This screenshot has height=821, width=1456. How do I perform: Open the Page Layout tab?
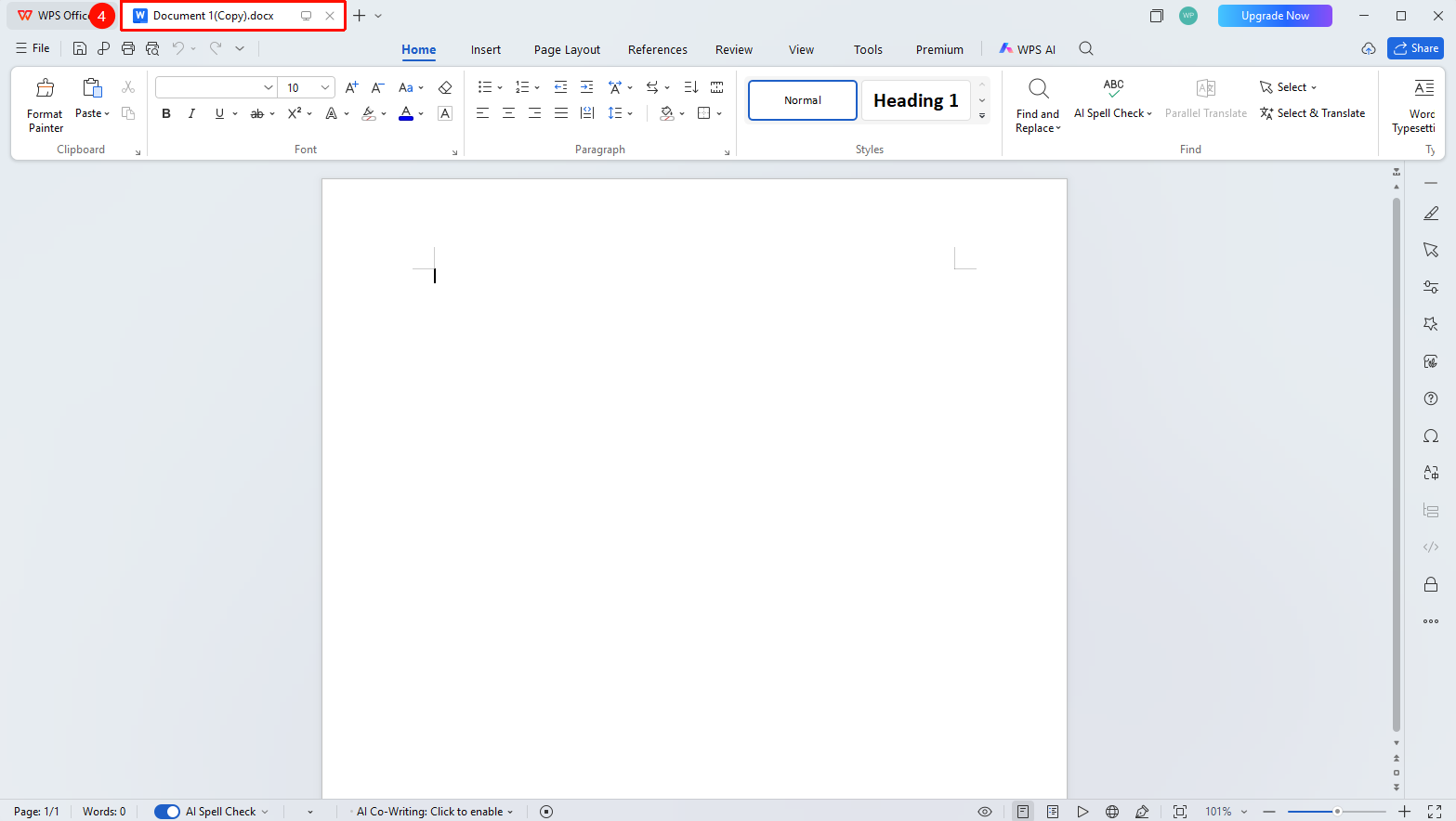(567, 50)
